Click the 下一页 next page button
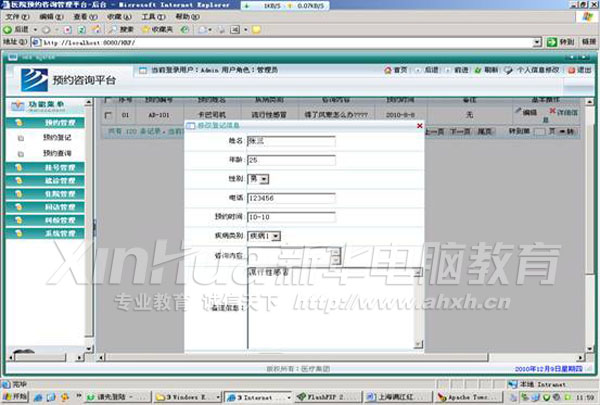This screenshot has height=405, width=600. [461, 131]
